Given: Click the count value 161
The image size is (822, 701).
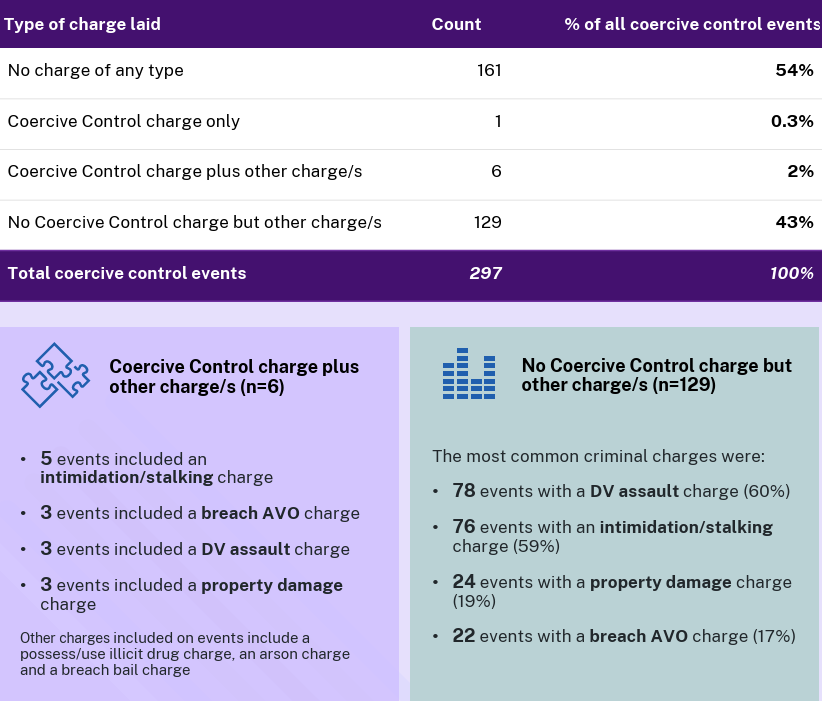Looking at the screenshot, I should click(x=488, y=70).
